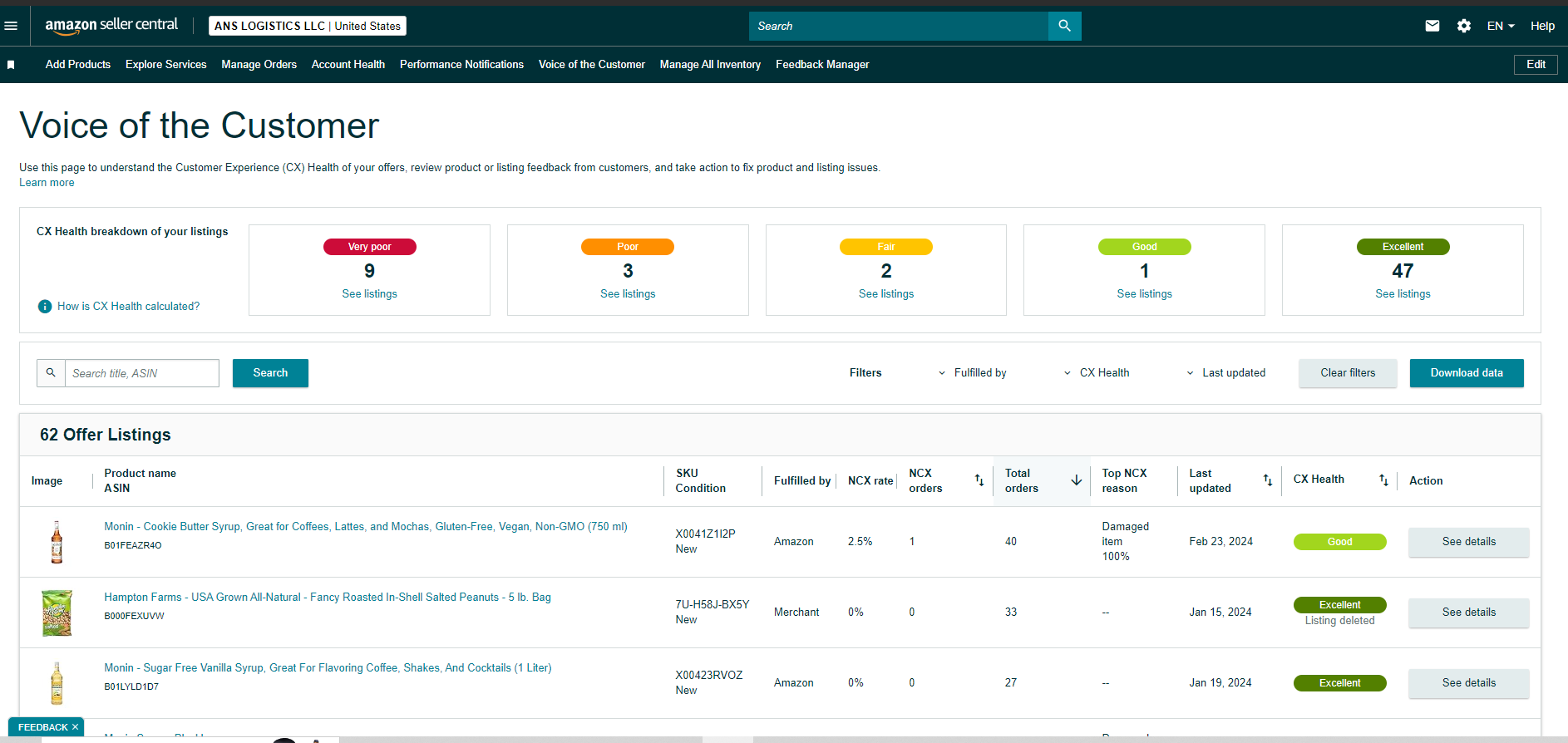The image size is (1568, 743).
Task: See details for Hampton Farms peanuts row
Action: [1468, 613]
